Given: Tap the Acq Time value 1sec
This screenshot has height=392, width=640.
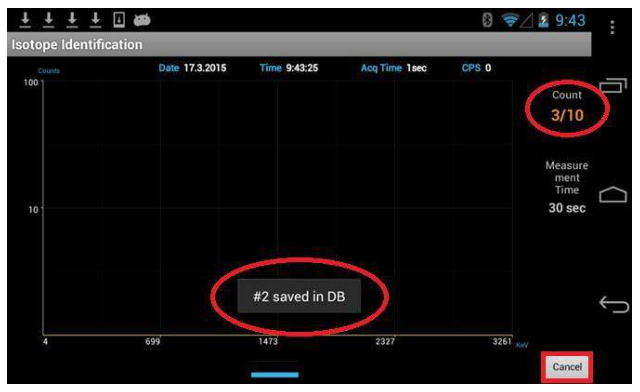Looking at the screenshot, I should pos(416,68).
